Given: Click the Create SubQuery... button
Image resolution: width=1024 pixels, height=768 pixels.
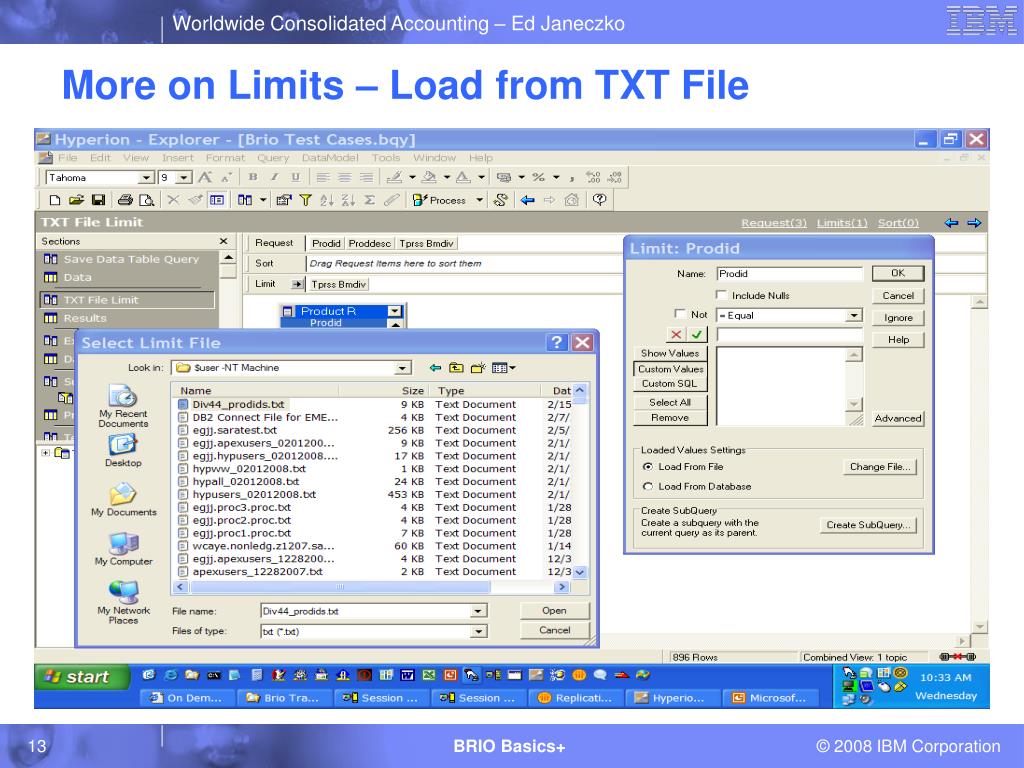Looking at the screenshot, I should (x=868, y=524).
